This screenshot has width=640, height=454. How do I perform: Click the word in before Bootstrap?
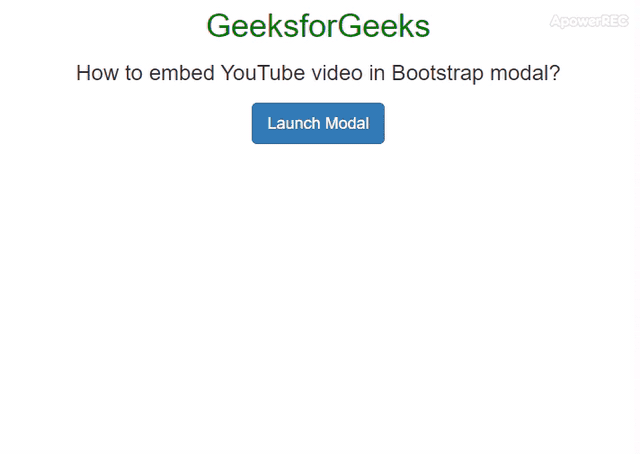[377, 73]
